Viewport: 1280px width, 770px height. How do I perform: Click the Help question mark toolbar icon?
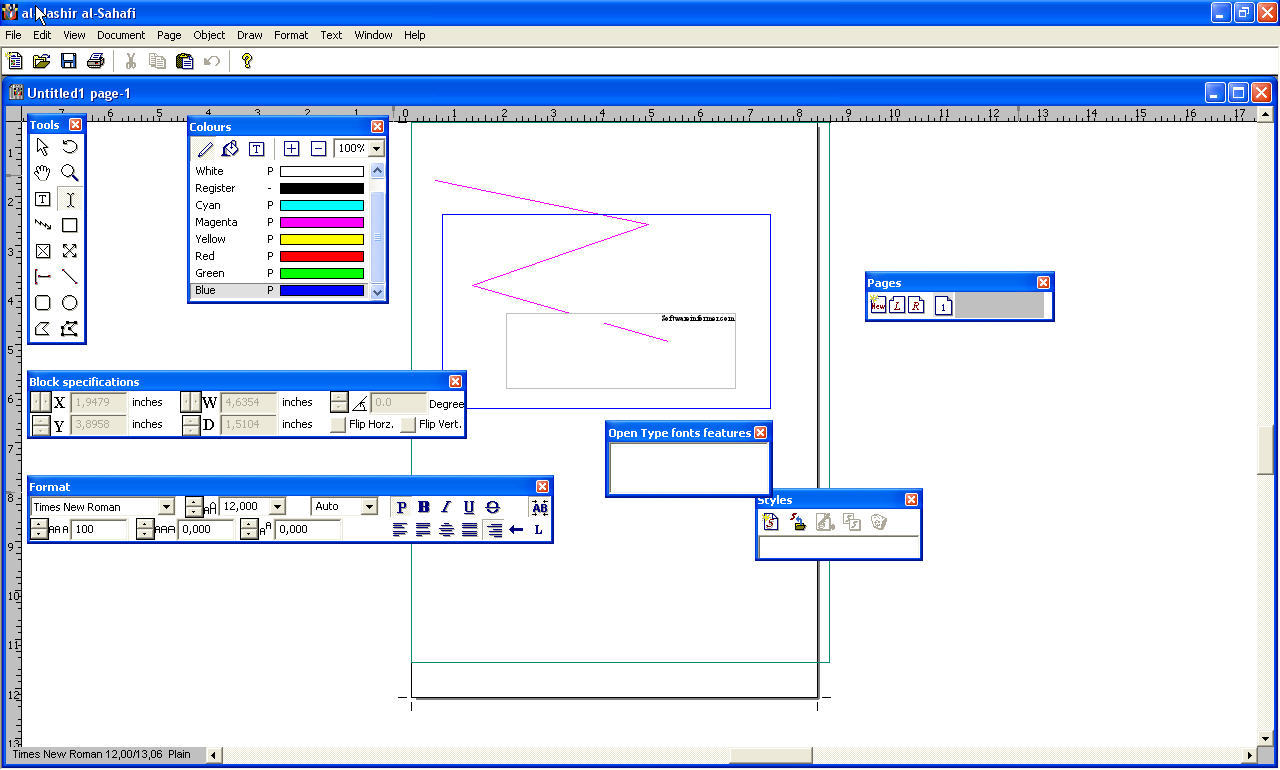pos(247,61)
